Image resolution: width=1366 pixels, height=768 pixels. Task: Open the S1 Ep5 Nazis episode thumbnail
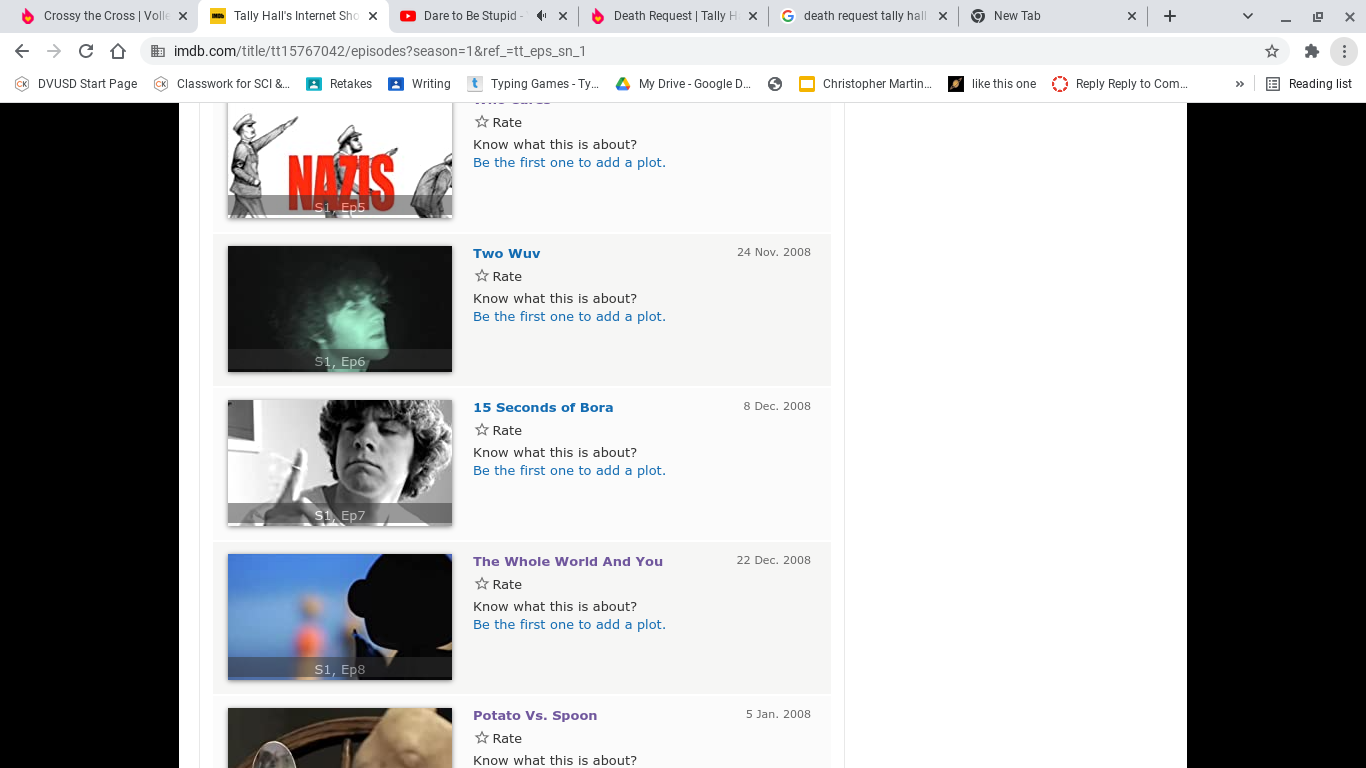pos(340,160)
